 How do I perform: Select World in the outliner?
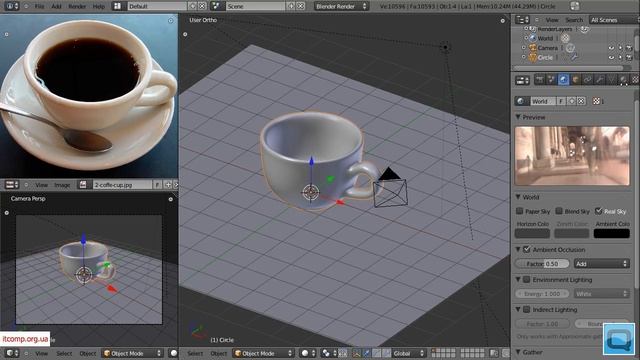[545, 38]
